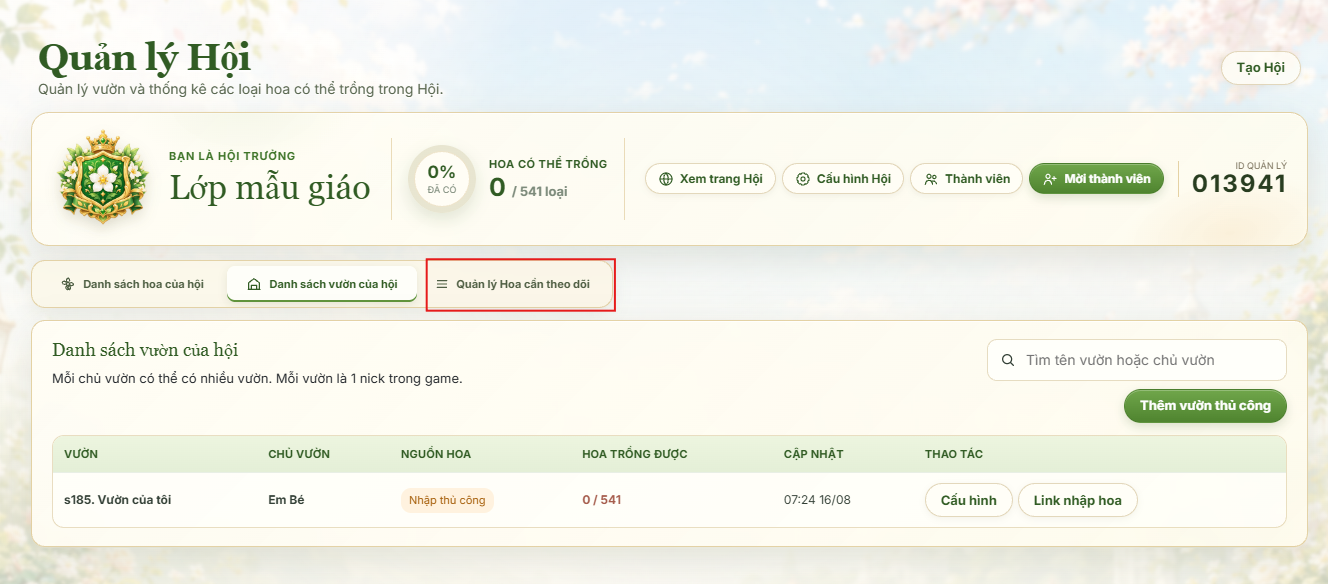Click the gear icon on Cấu hình Hội
The height and width of the screenshot is (584, 1328).
803,179
